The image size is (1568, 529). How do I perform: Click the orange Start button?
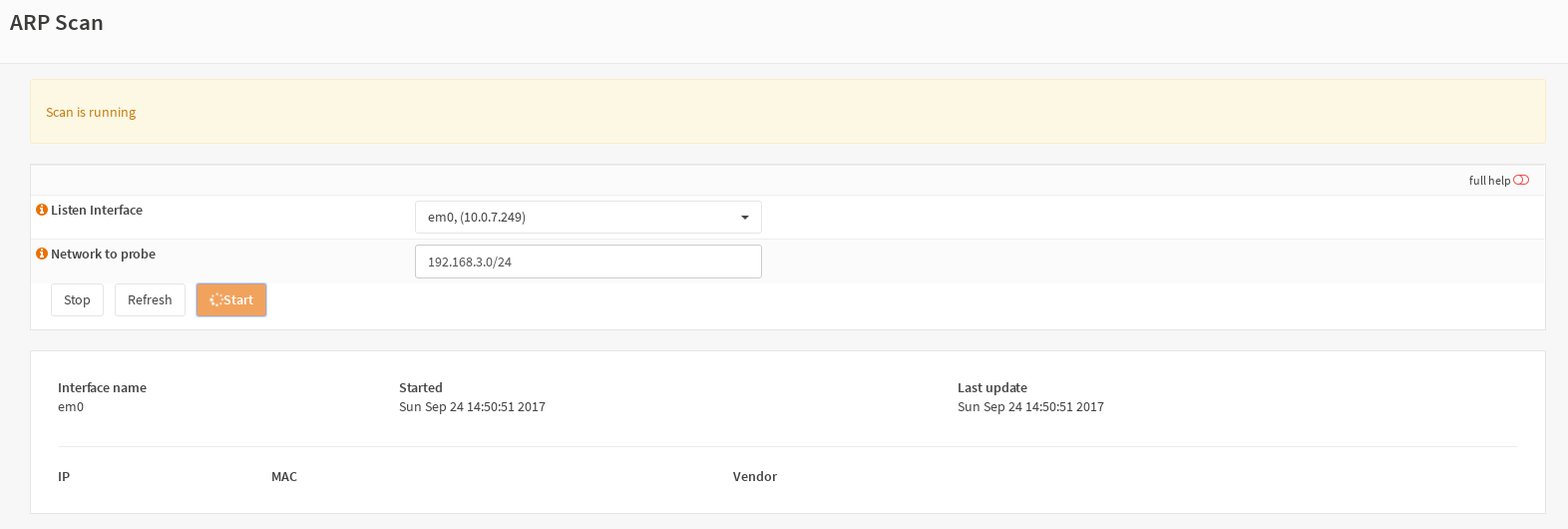pyautogui.click(x=231, y=299)
